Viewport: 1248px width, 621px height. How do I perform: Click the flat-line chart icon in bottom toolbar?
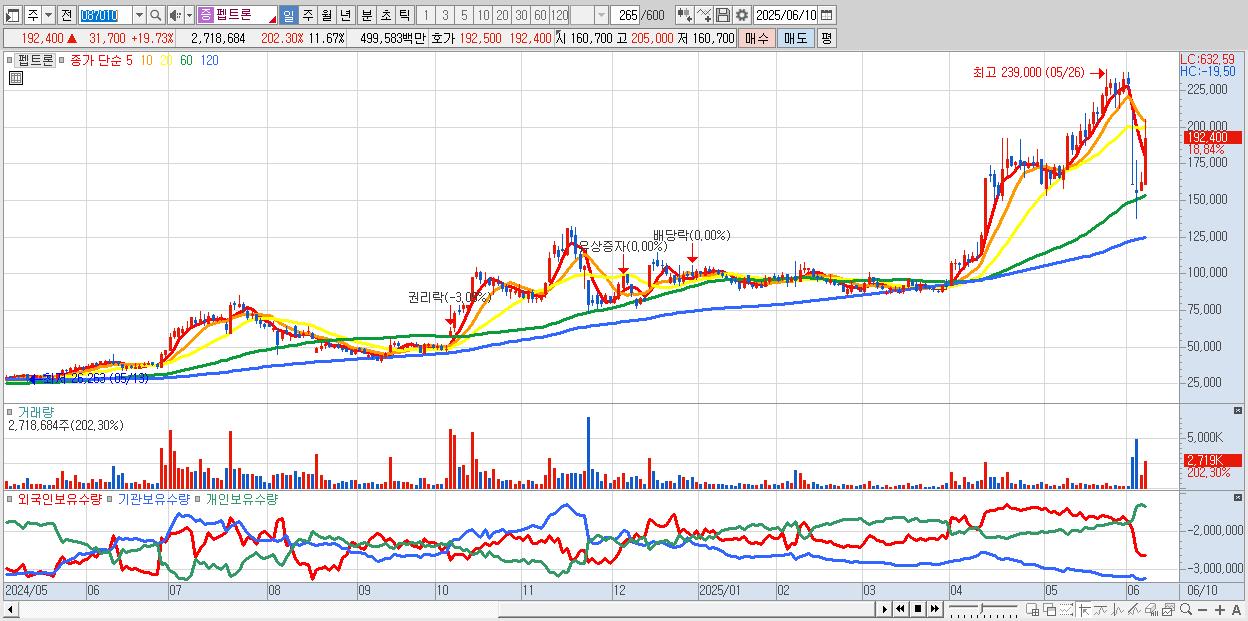(1101, 609)
